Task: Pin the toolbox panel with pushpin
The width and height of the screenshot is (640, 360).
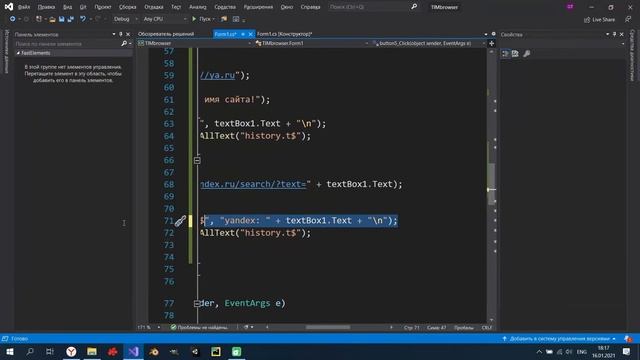Action: click(x=121, y=34)
